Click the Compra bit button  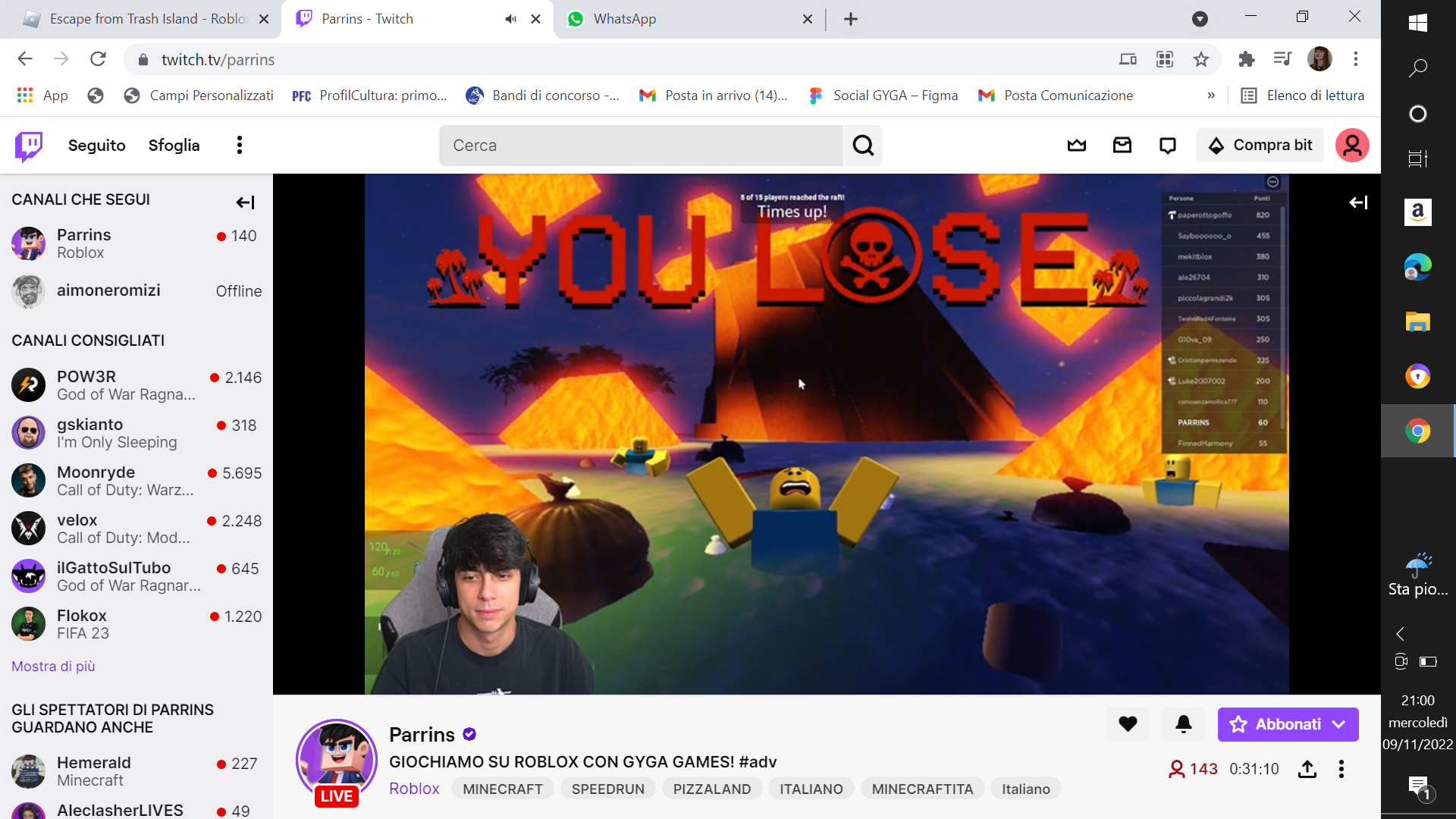1260,146
